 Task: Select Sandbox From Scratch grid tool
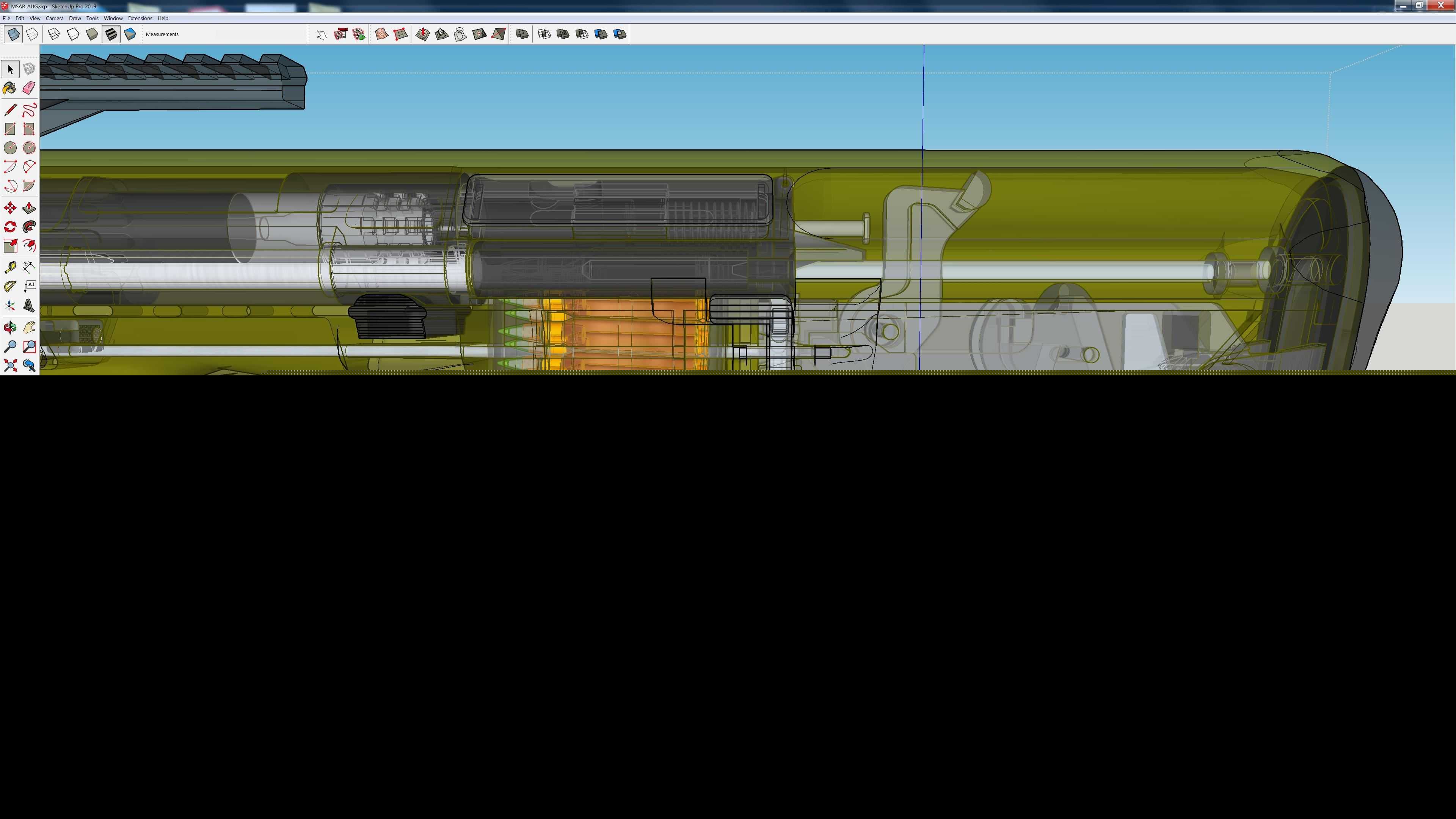tap(400, 35)
